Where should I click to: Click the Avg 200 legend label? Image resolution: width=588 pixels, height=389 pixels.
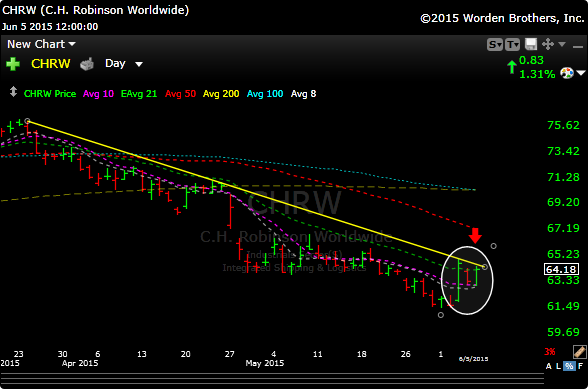click(221, 94)
